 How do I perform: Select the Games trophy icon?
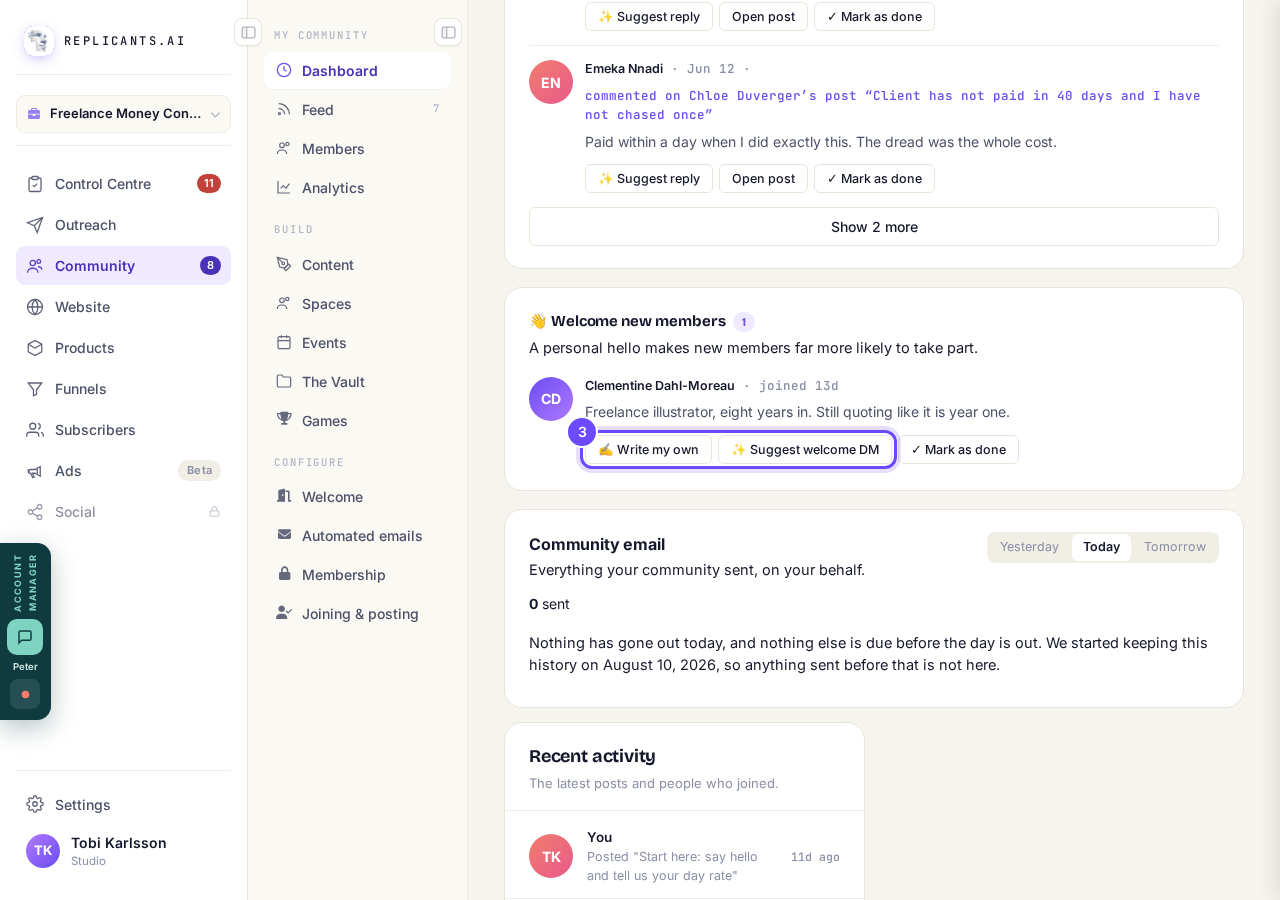pos(284,421)
